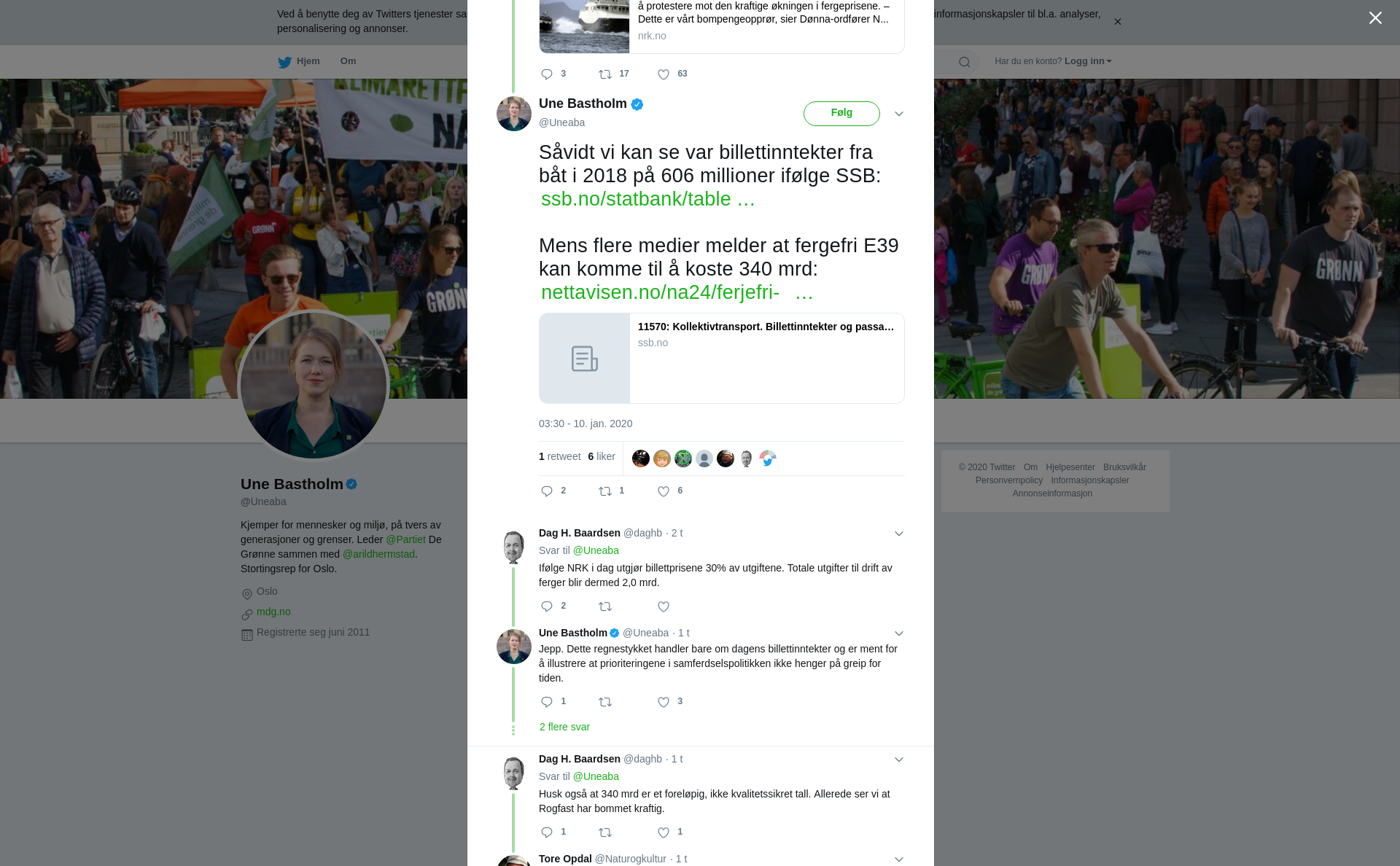Like the nrk.no tweet with 63 likes

664,74
